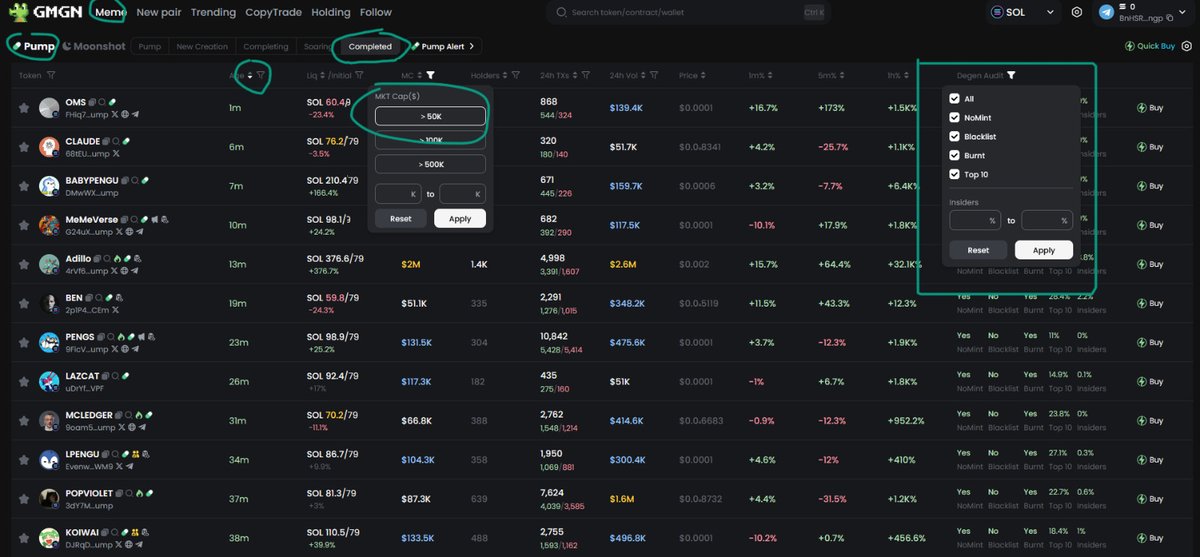Open the SOL chain dropdown
This screenshot has width=1200, height=557.
tap(1022, 13)
